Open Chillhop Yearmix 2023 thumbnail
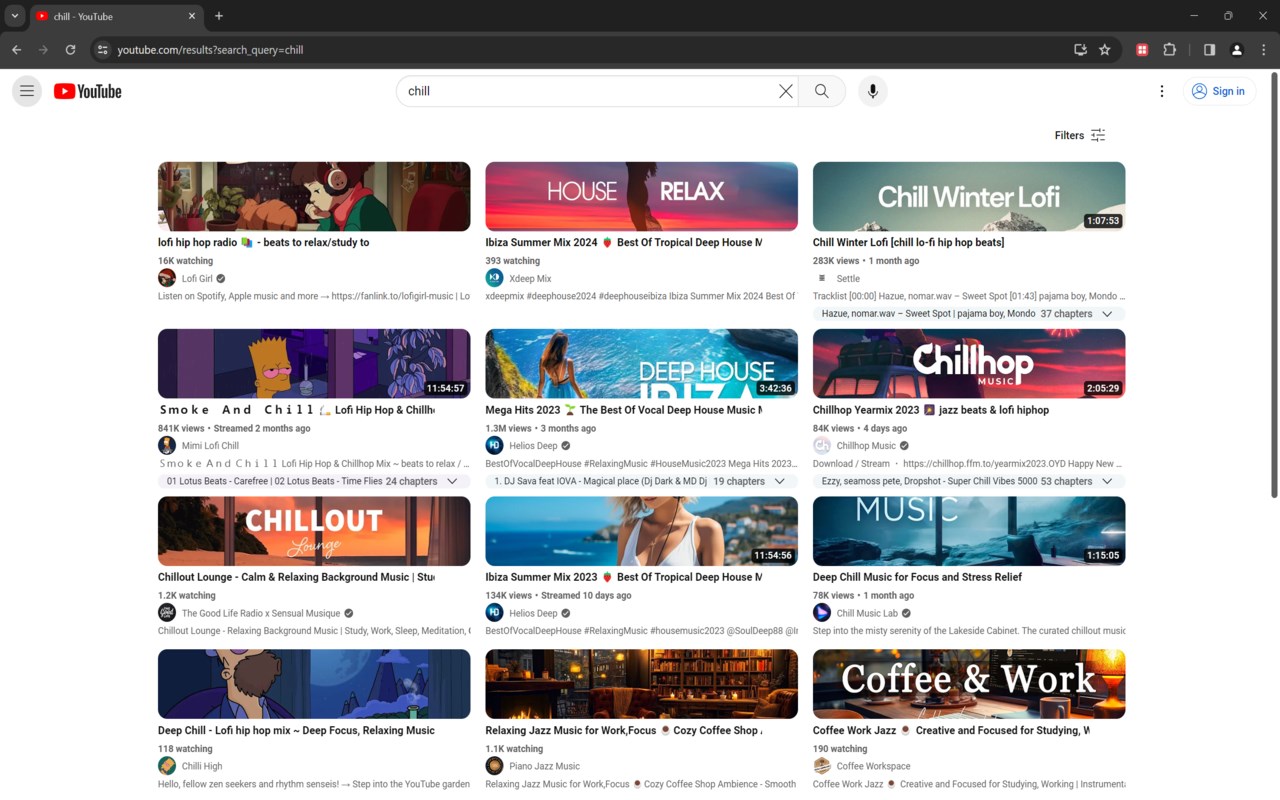 (x=969, y=363)
